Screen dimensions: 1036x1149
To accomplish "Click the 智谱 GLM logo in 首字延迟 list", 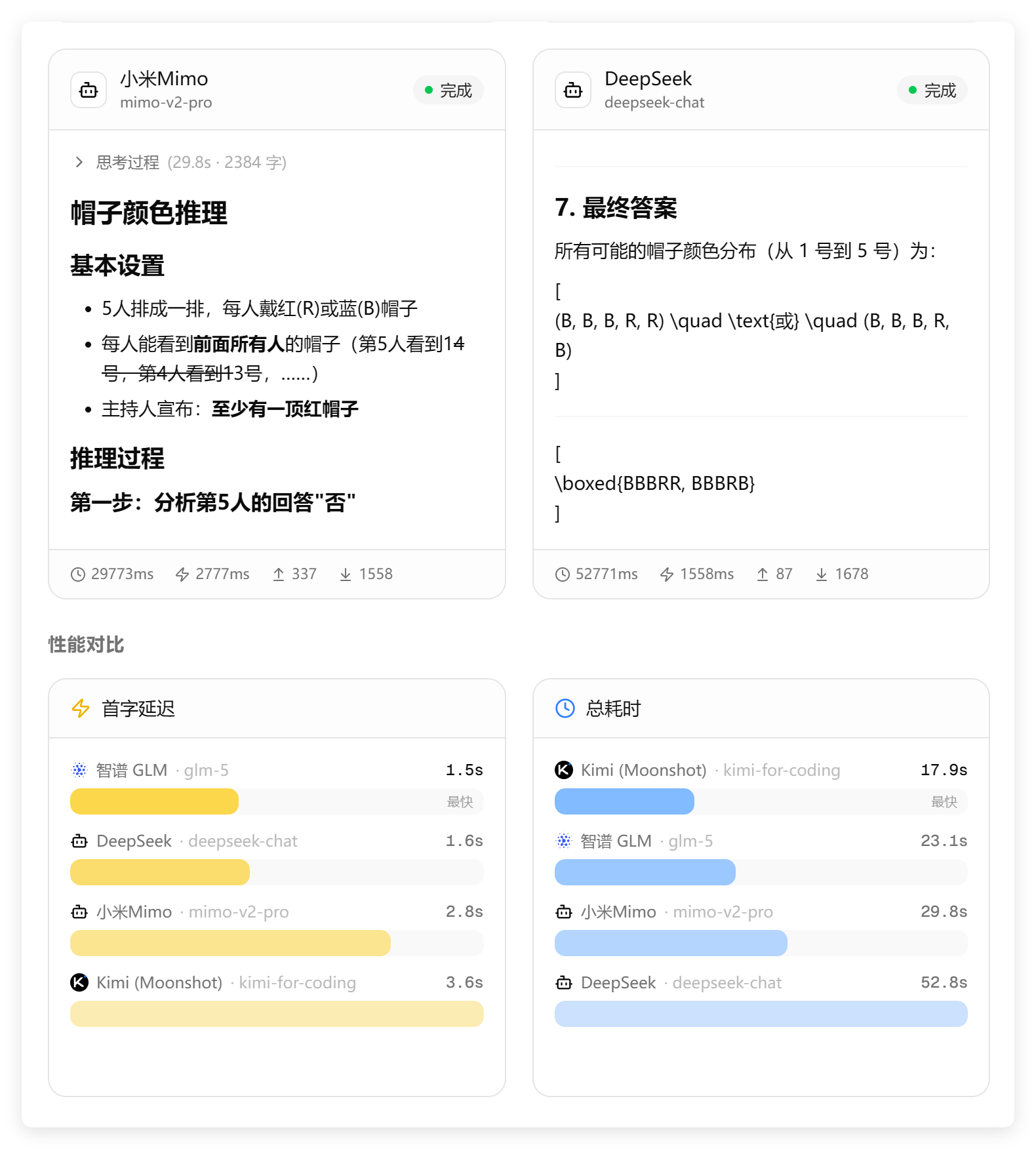I will 79,770.
